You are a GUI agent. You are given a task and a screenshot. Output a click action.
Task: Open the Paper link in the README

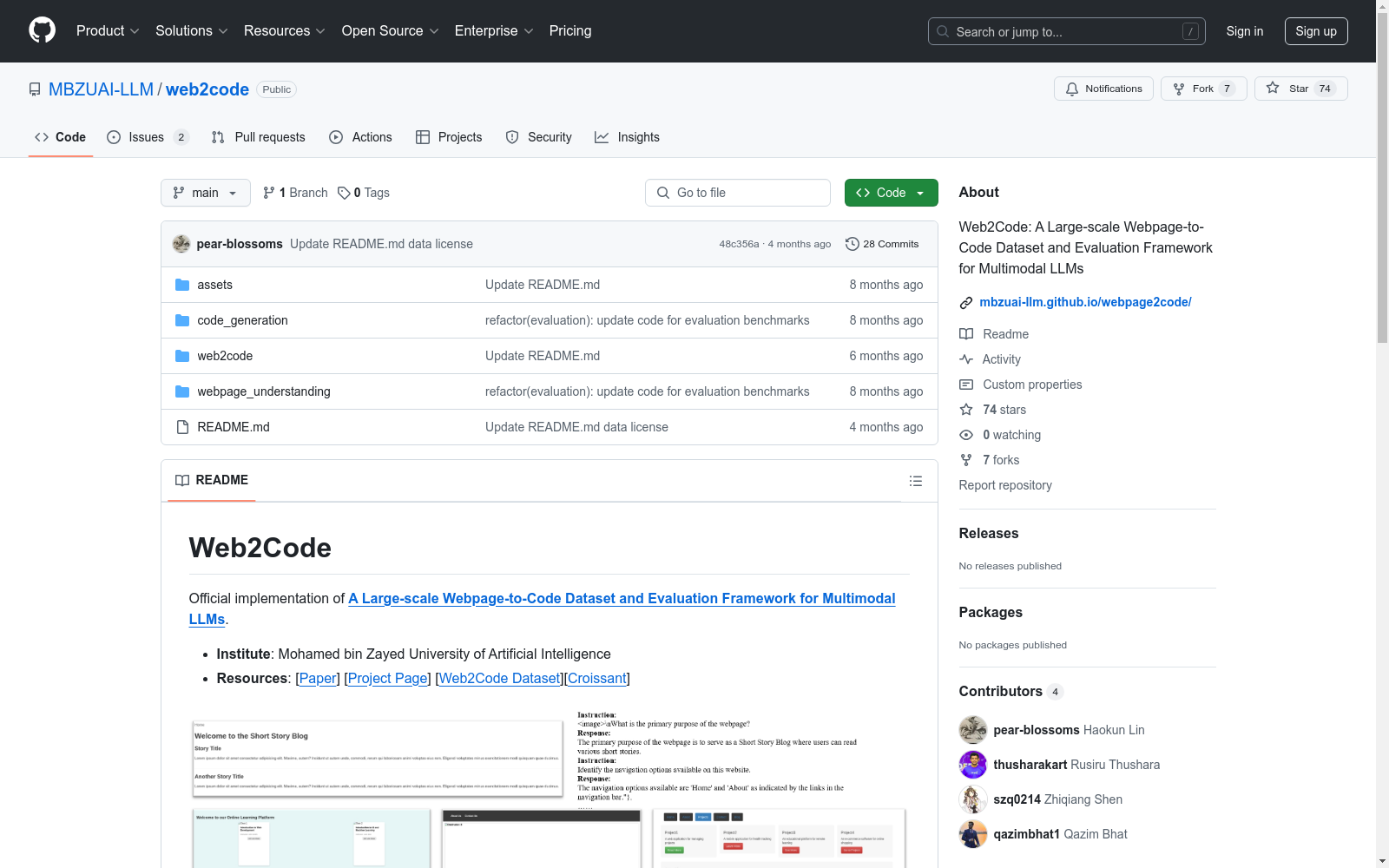318,678
